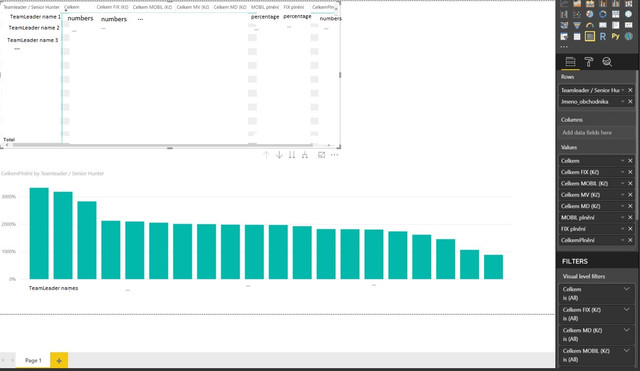Choose the Card visual
The image size is (640, 371).
click(603, 25)
